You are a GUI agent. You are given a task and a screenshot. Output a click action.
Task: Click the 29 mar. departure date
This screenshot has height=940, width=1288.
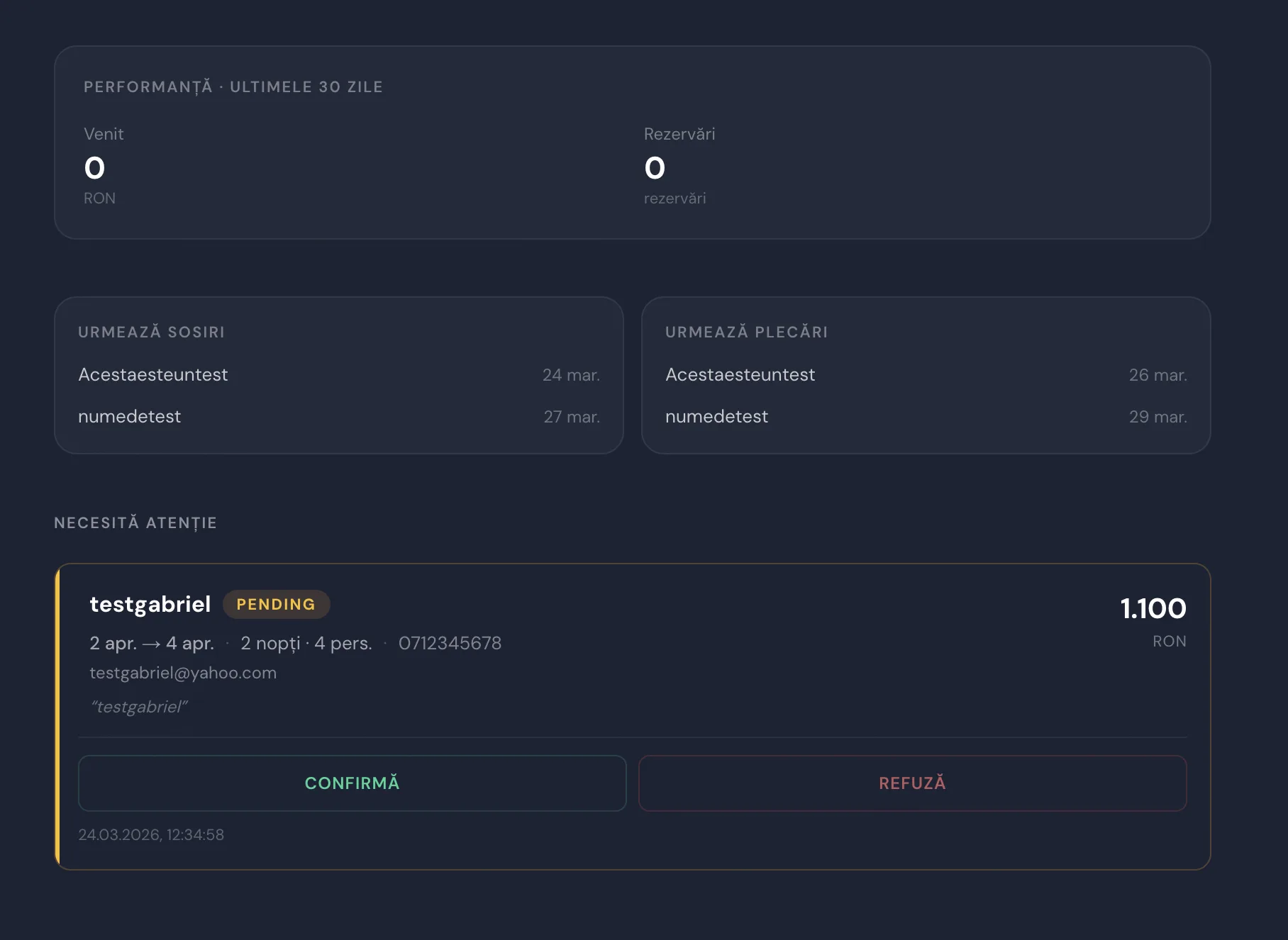coord(1158,417)
